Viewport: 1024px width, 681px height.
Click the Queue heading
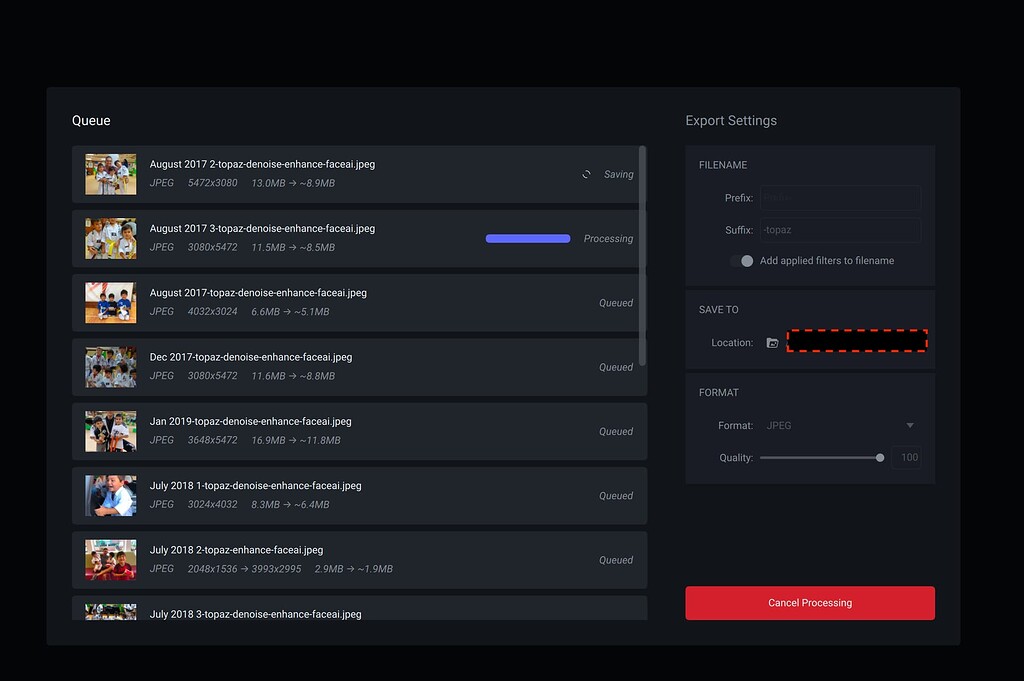91,121
